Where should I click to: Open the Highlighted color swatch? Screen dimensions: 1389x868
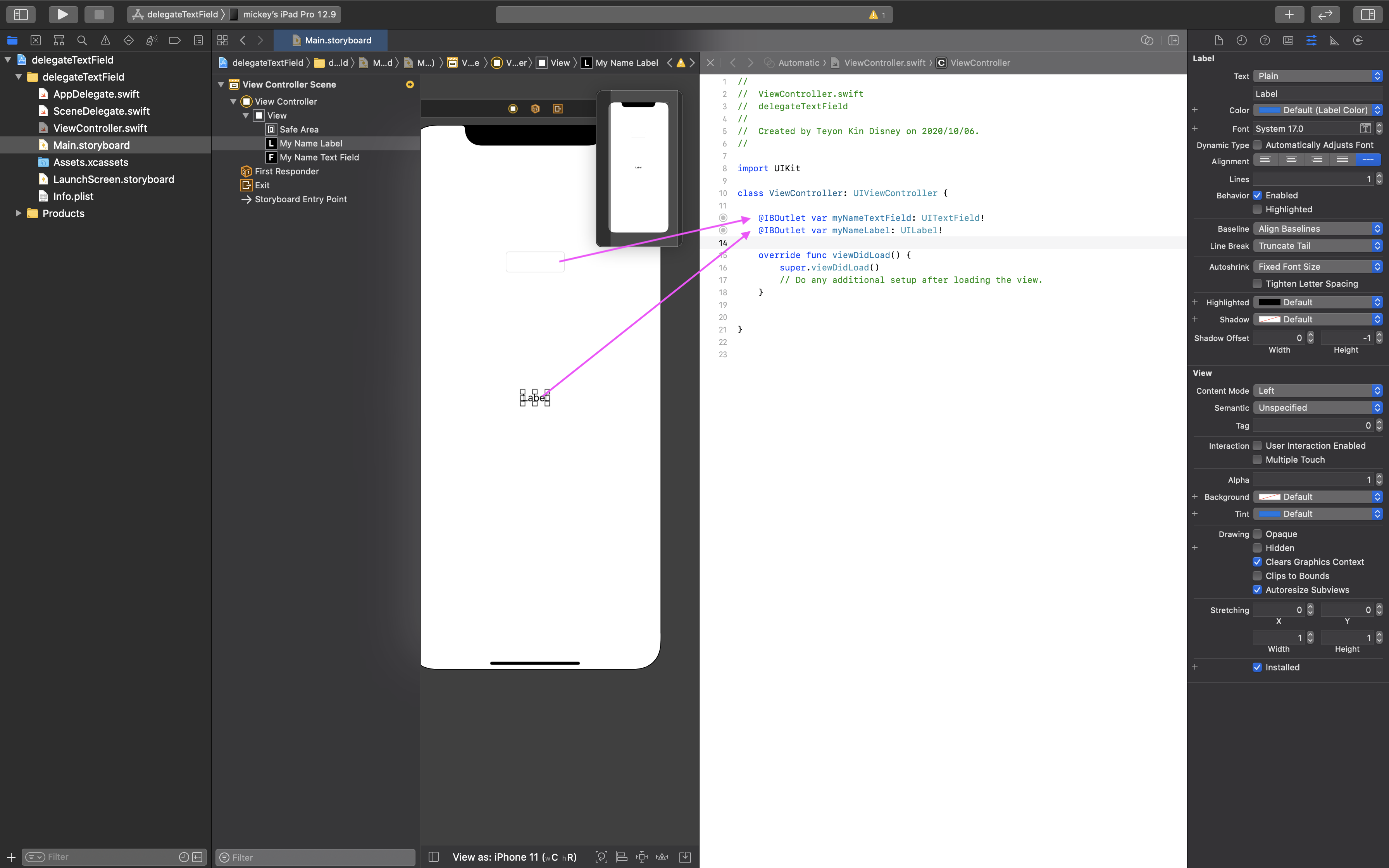point(1269,303)
